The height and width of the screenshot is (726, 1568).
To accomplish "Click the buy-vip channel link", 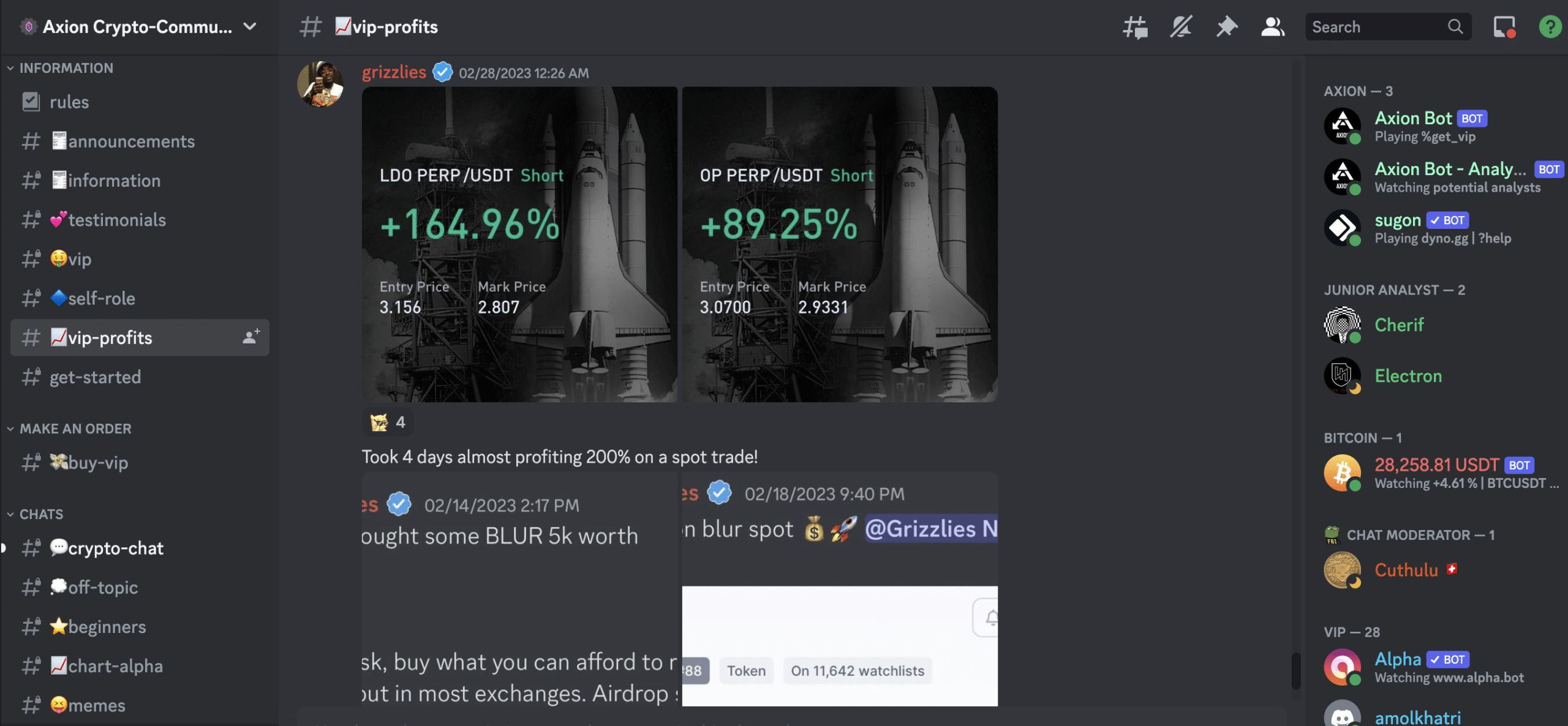I will point(88,462).
